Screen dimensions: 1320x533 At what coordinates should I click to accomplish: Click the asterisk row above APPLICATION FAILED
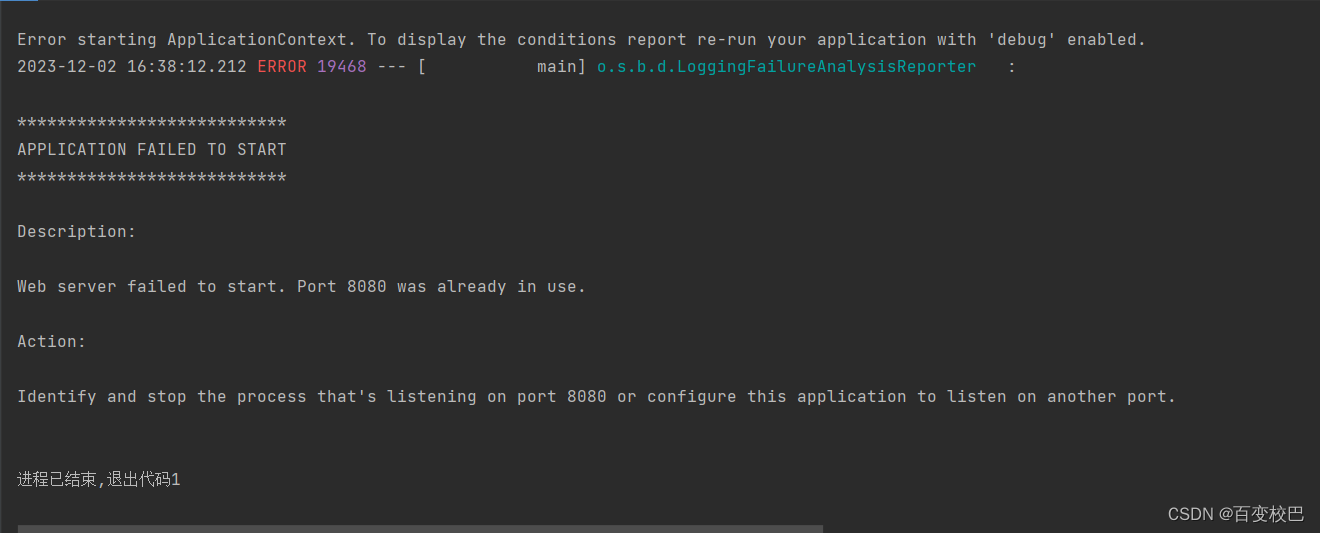coord(152,122)
